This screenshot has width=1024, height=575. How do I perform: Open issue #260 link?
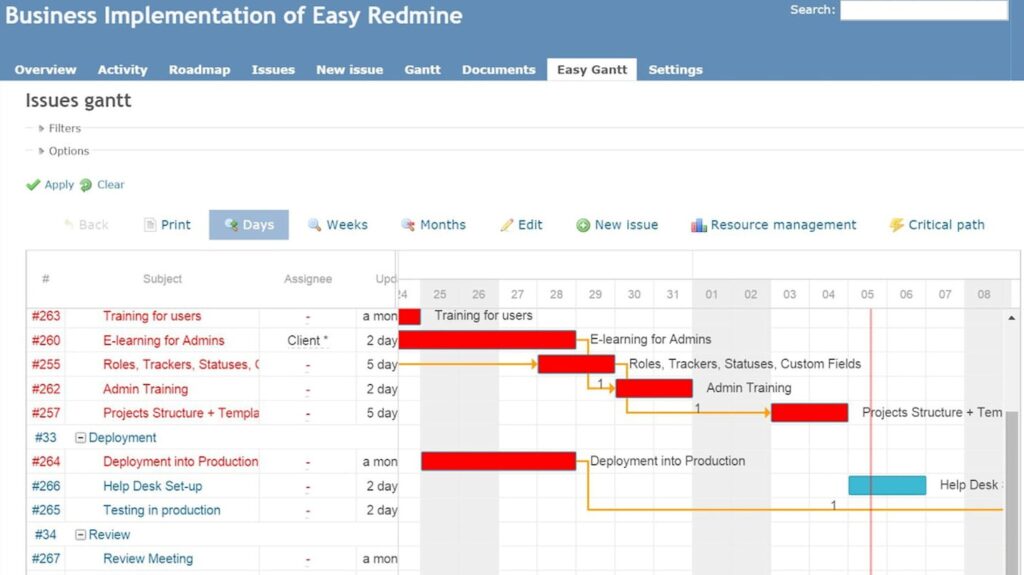point(46,340)
